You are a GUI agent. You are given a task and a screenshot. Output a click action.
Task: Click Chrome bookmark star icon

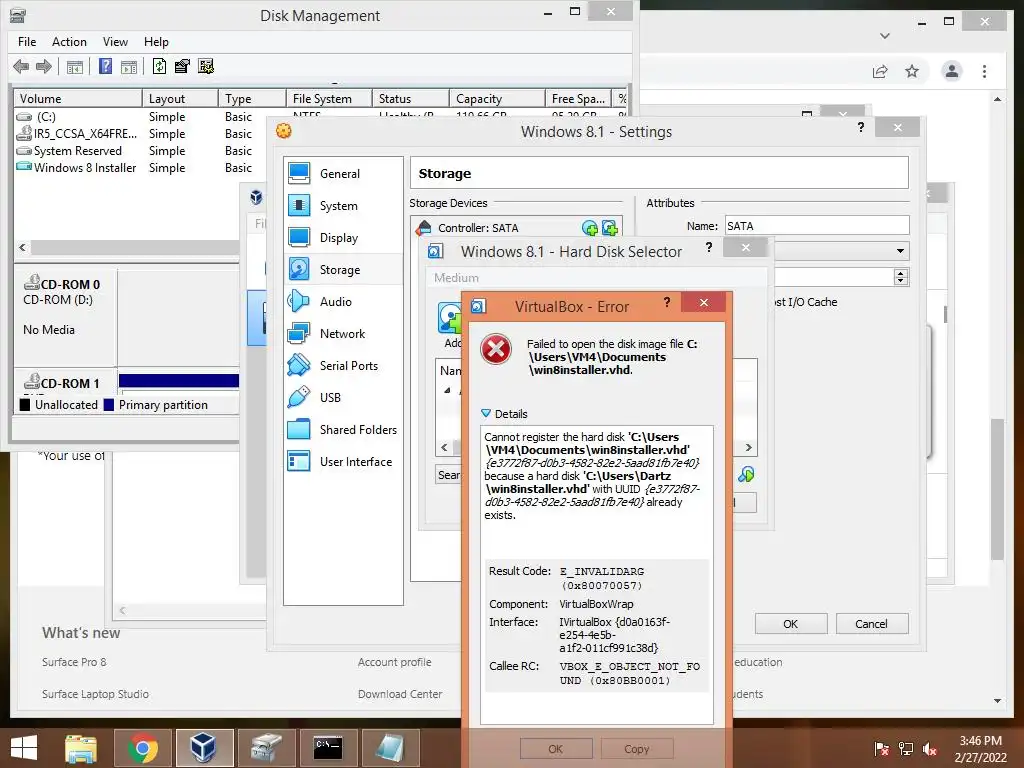pos(912,71)
